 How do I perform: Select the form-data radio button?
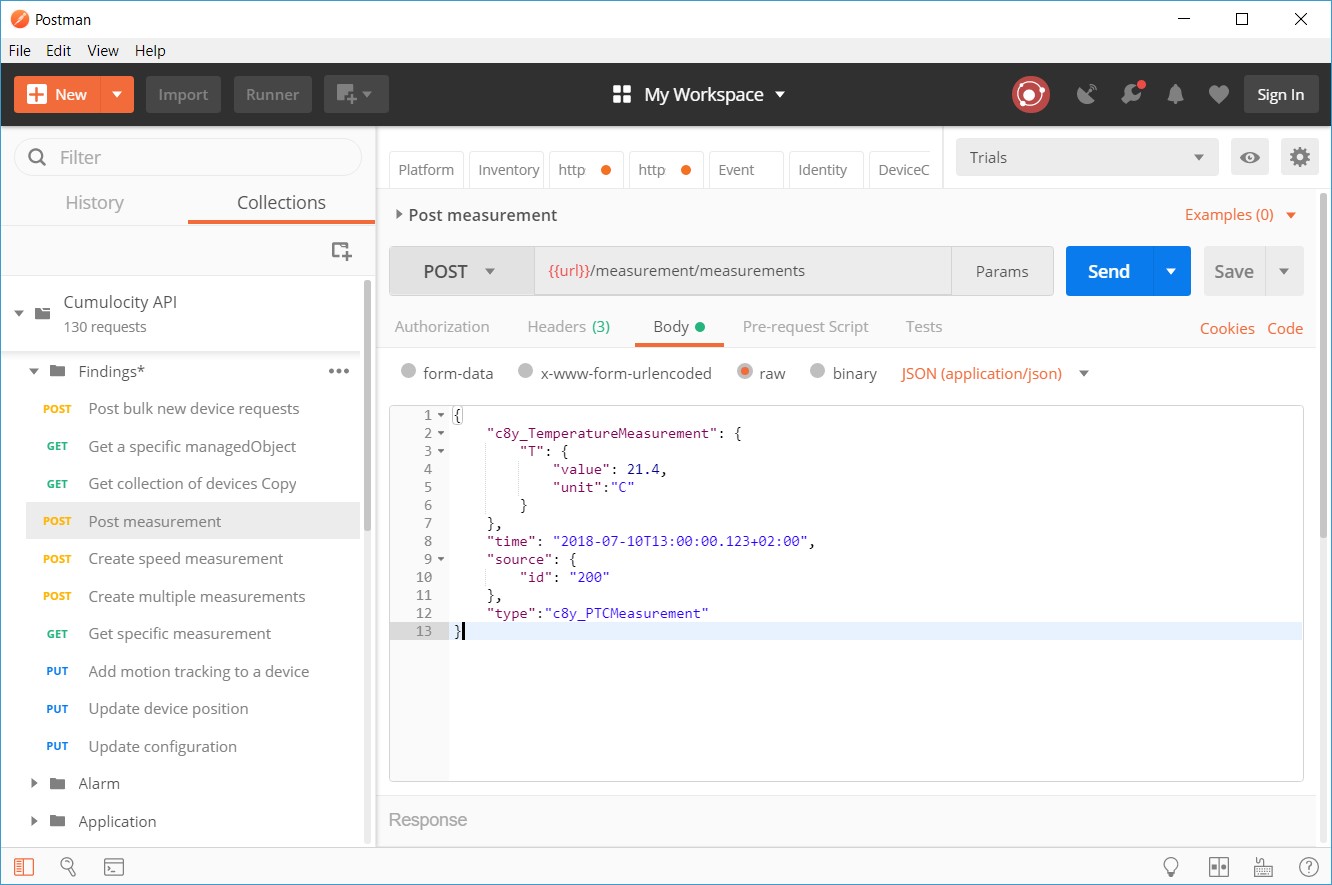point(408,372)
